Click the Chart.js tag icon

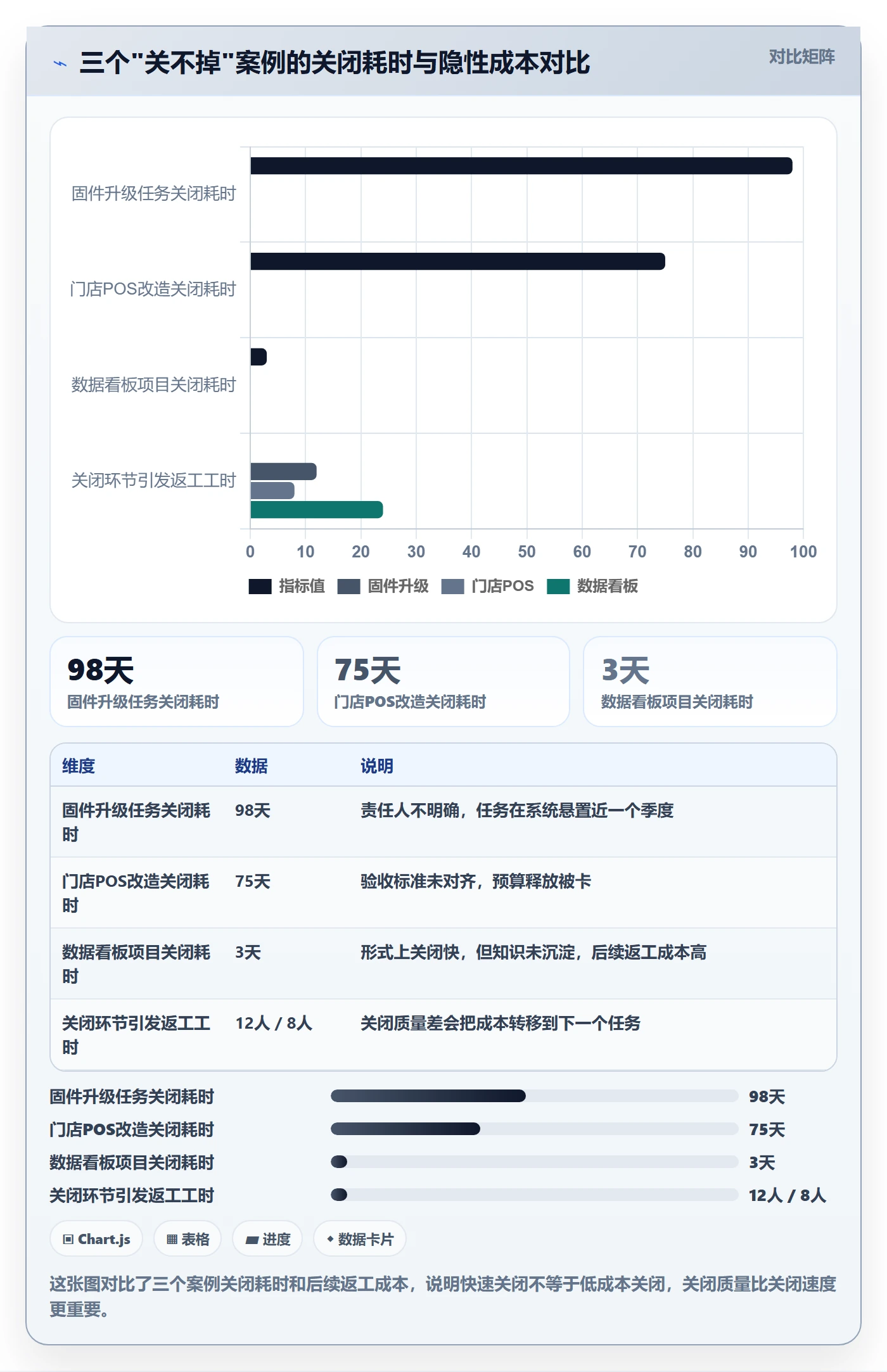(68, 1240)
